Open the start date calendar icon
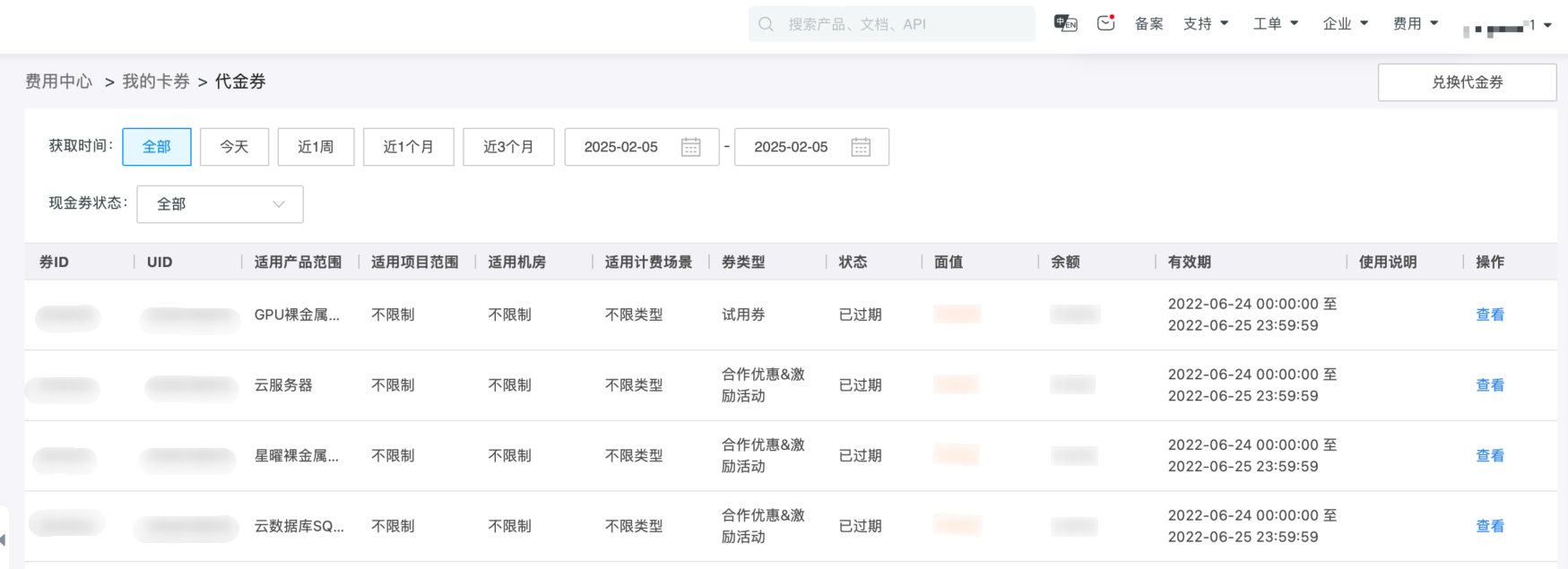Viewport: 1568px width, 569px height. 690,147
